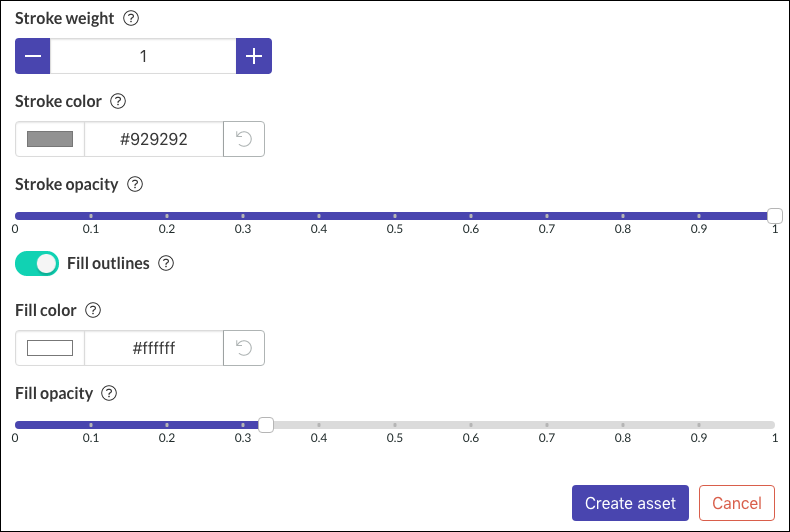Screen dimensions: 790x532
Task: Click the stroke weight value field
Action: click(x=143, y=56)
